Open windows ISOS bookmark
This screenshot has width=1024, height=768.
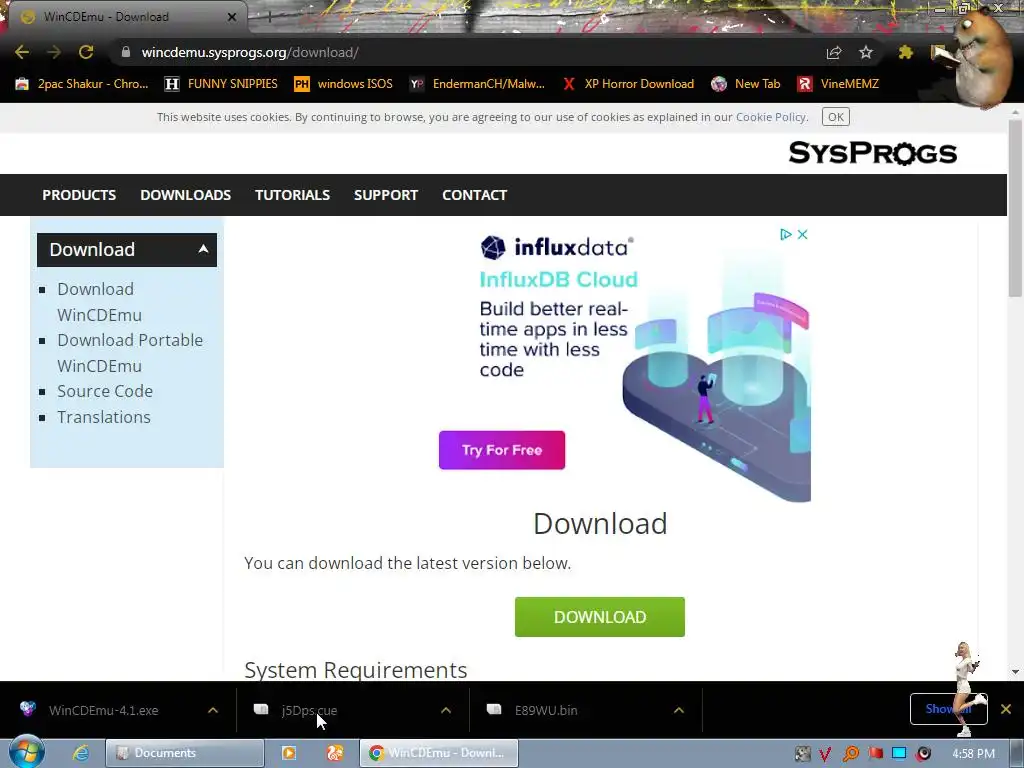[344, 84]
